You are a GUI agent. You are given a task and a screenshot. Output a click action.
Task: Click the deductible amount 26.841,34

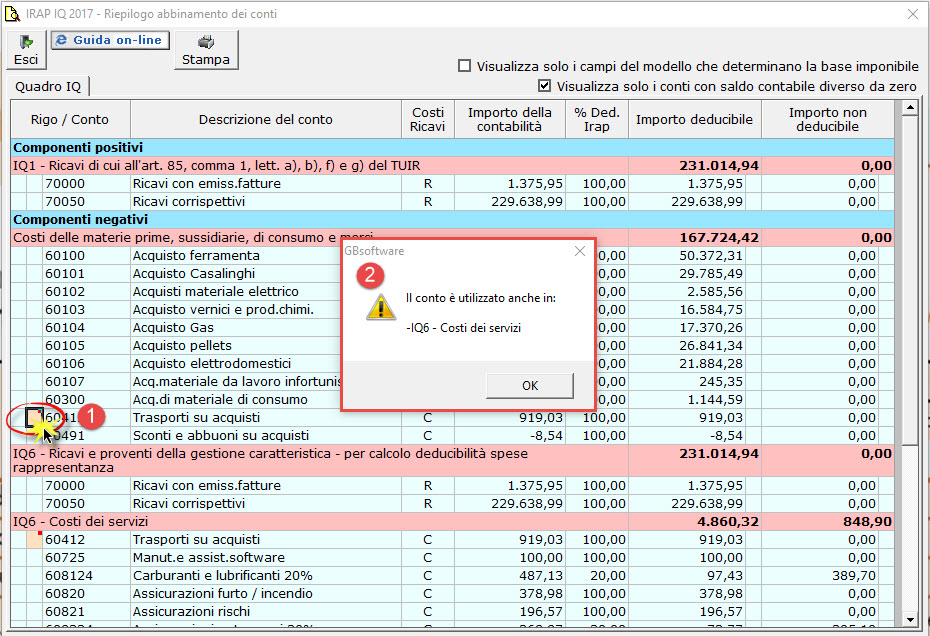tap(711, 345)
